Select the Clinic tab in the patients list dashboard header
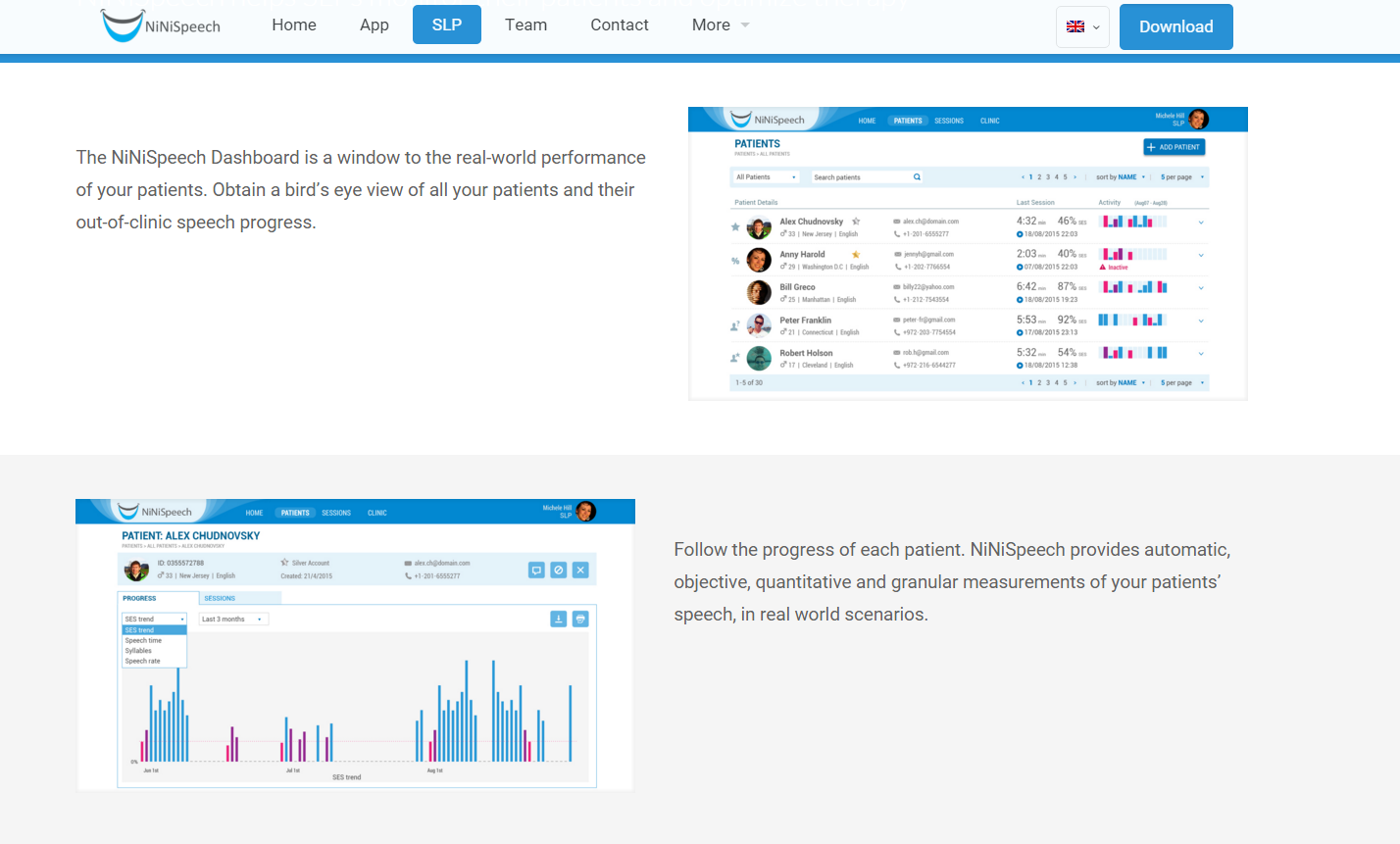The image size is (1400, 844). 990,121
